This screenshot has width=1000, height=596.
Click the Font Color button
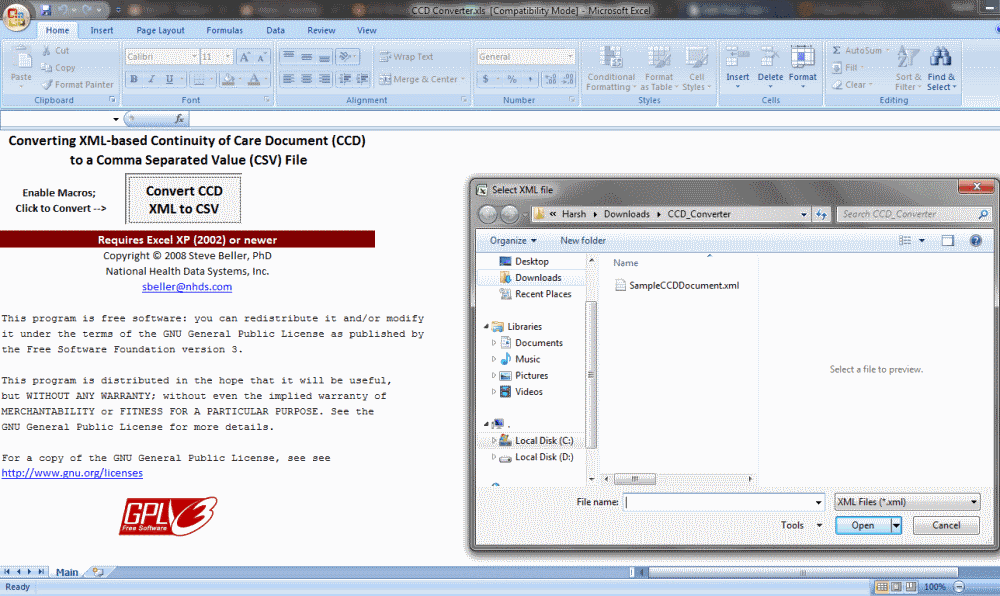pyautogui.click(x=253, y=79)
